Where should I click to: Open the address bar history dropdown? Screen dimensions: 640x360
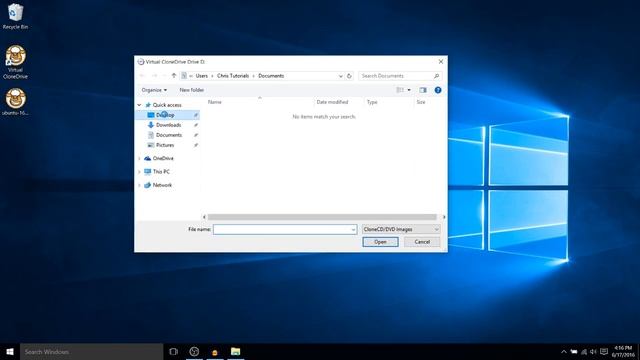(340, 76)
